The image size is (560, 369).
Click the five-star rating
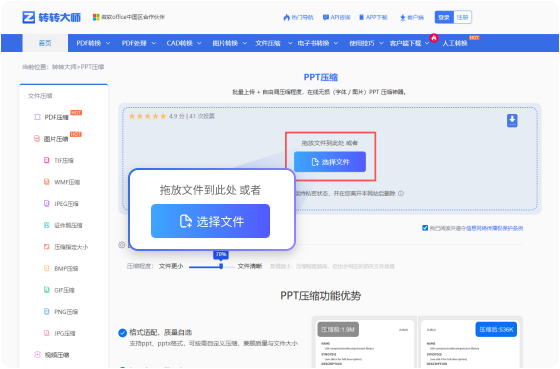click(x=148, y=116)
